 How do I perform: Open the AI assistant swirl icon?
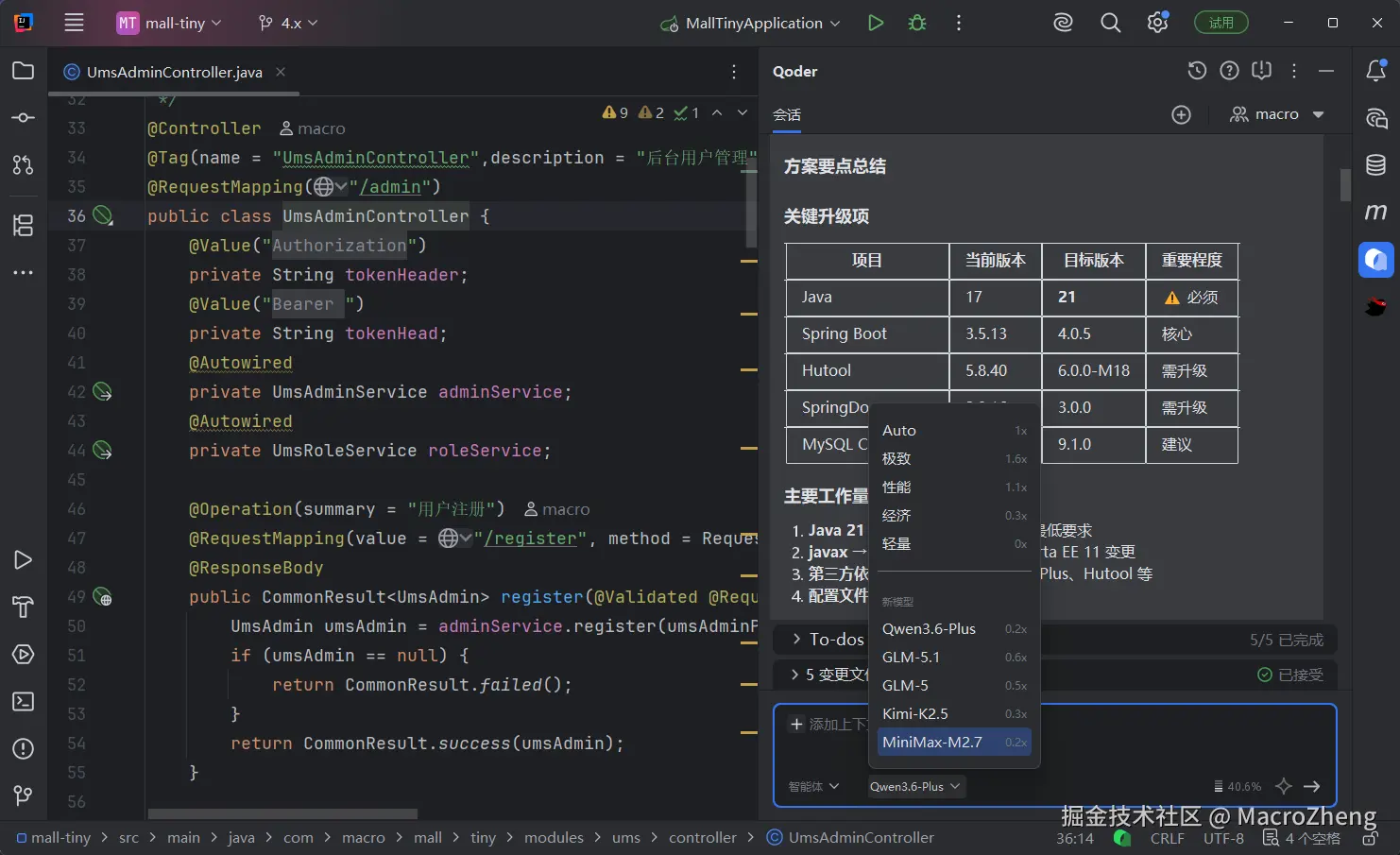point(1064,23)
